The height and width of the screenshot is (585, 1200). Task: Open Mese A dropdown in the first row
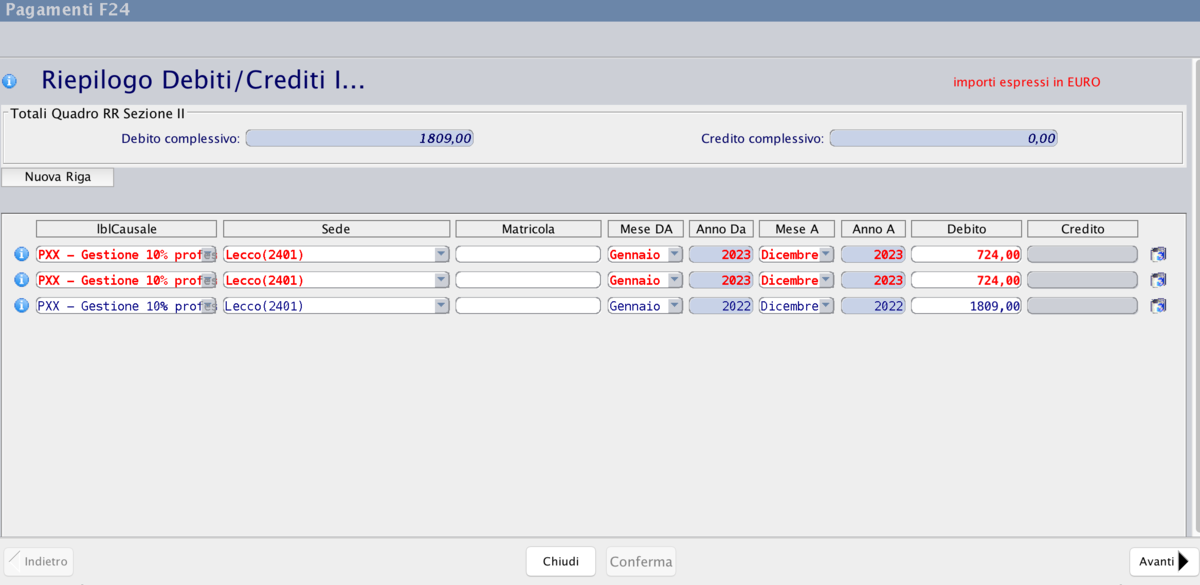pos(826,255)
